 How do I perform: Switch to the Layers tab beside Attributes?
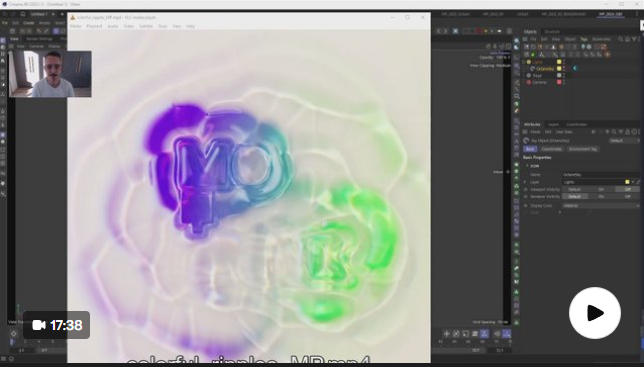553,124
